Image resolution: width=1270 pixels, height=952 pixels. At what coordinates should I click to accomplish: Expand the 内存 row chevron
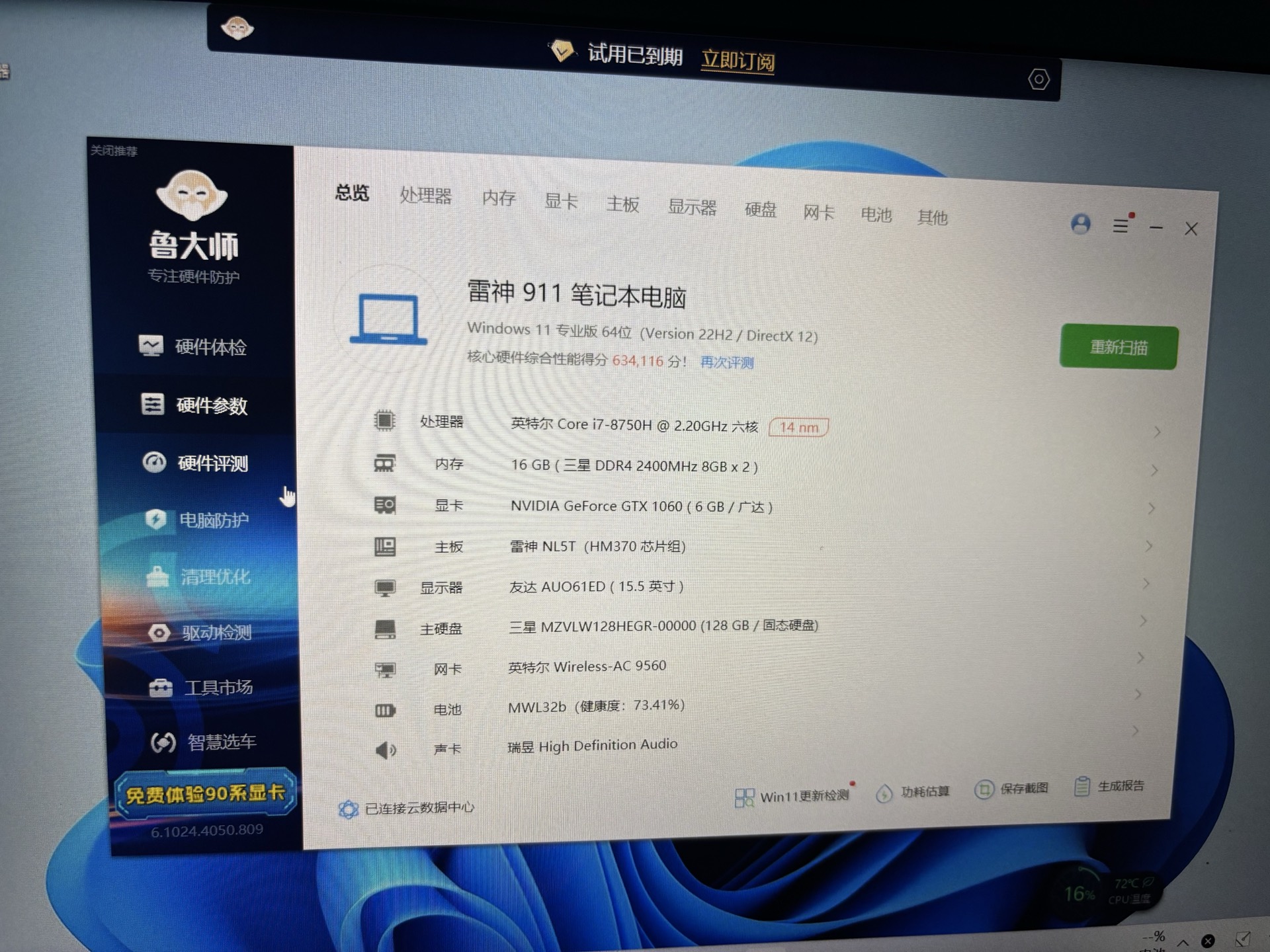1154,470
